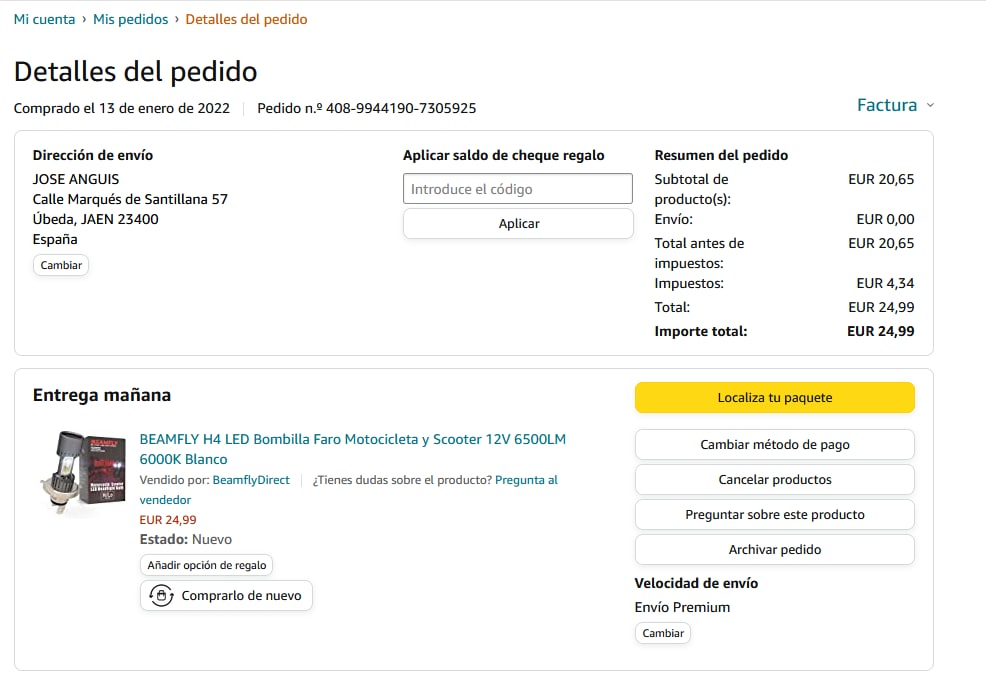Click Añadir opción de regalo
986x686 pixels.
click(207, 565)
